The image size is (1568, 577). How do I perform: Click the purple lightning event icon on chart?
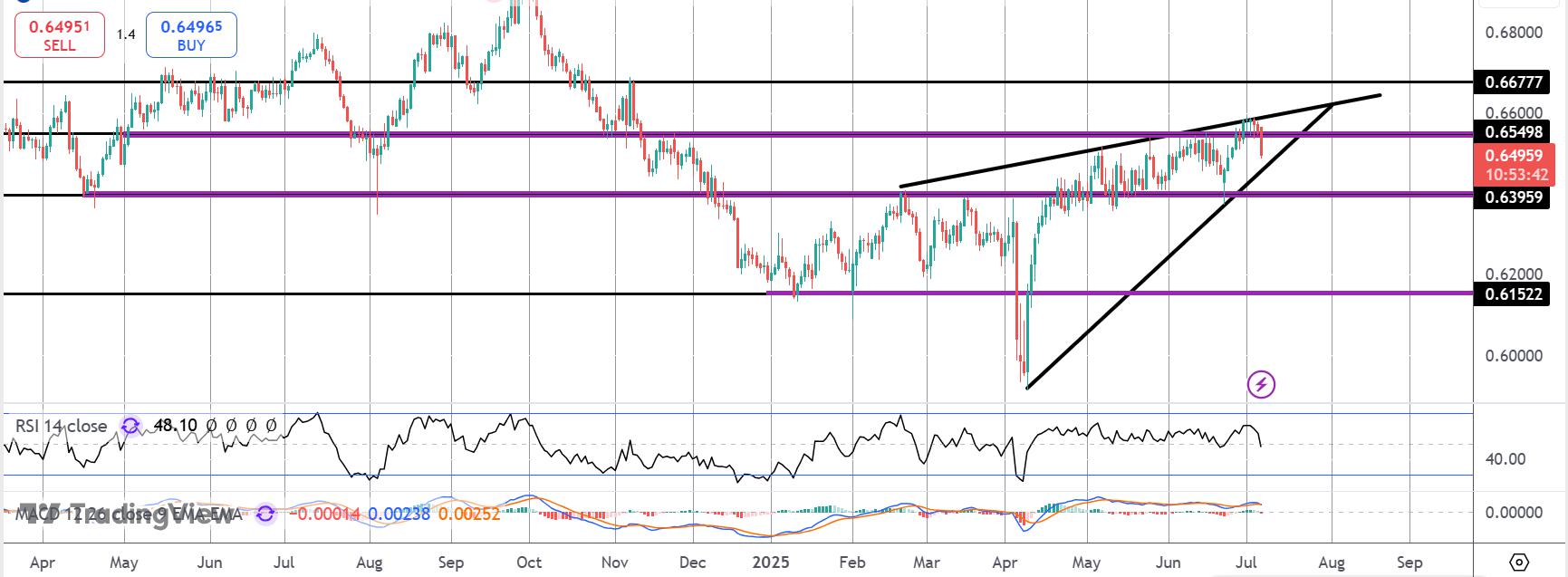[x=1261, y=385]
